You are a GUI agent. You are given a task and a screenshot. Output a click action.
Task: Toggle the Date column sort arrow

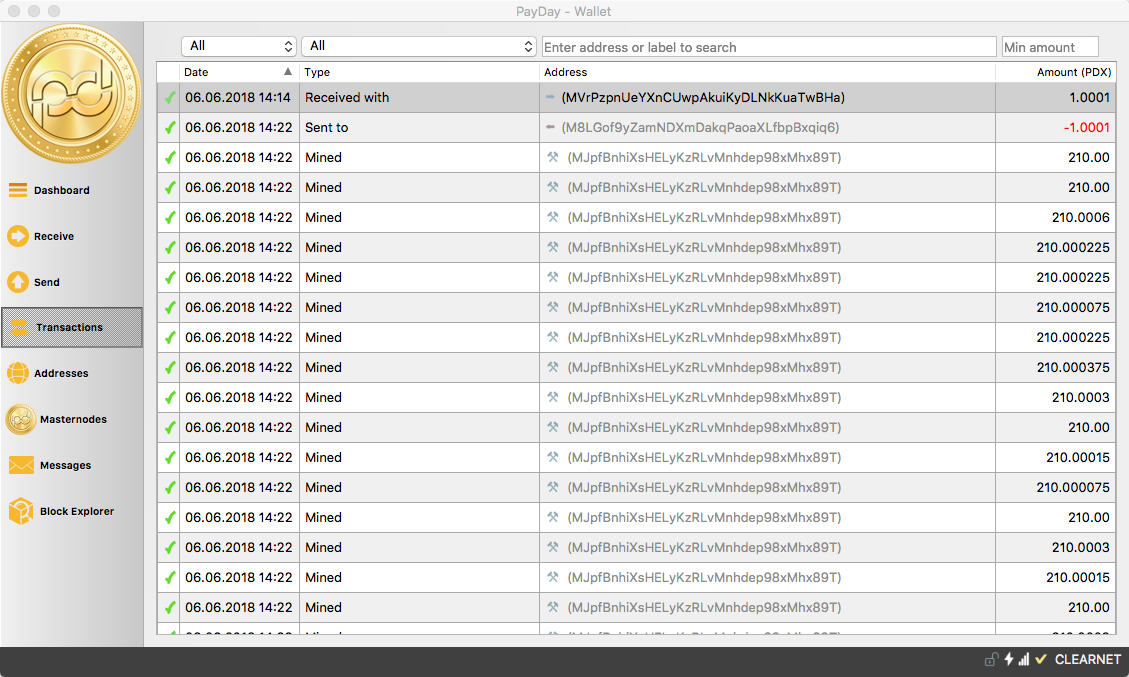[288, 71]
